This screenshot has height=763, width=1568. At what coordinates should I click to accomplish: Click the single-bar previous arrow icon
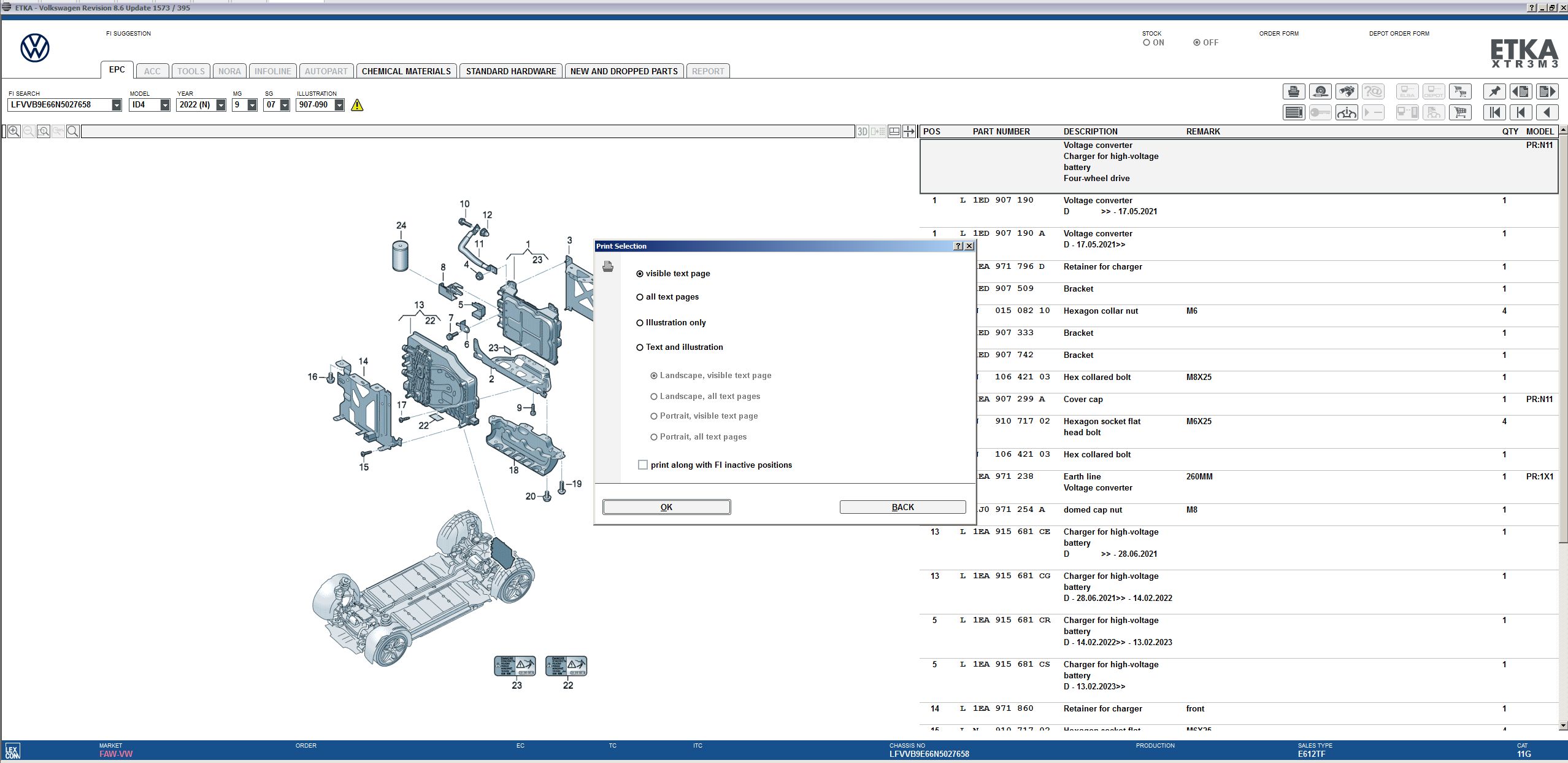point(1520,112)
